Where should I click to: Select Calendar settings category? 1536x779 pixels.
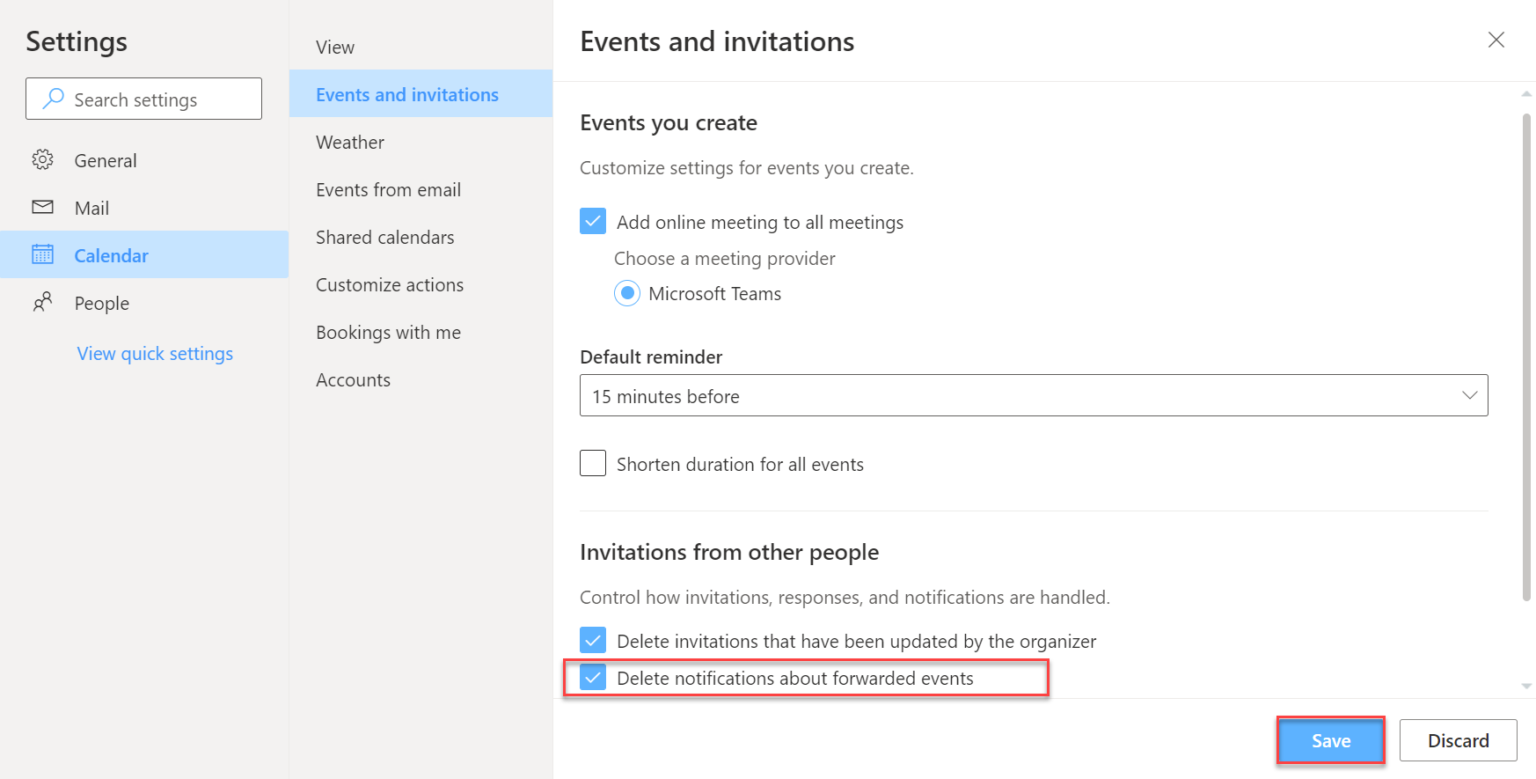[144, 255]
